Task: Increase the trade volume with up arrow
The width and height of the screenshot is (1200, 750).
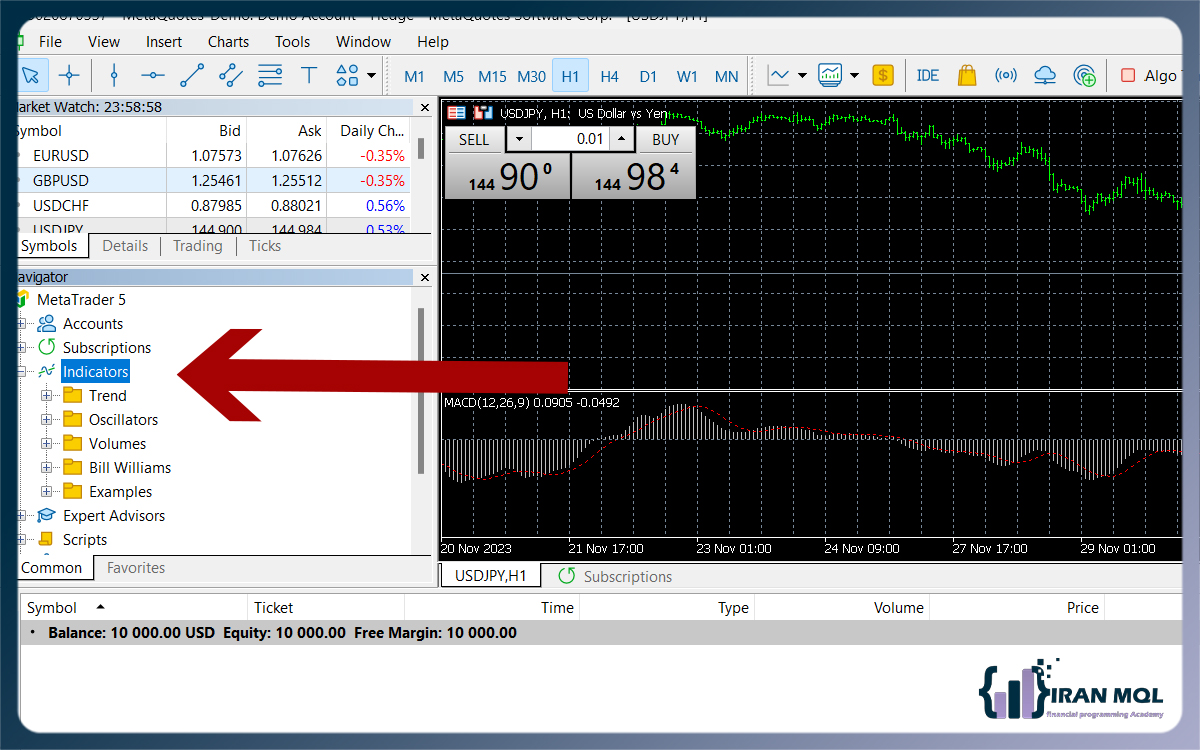Action: click(622, 140)
